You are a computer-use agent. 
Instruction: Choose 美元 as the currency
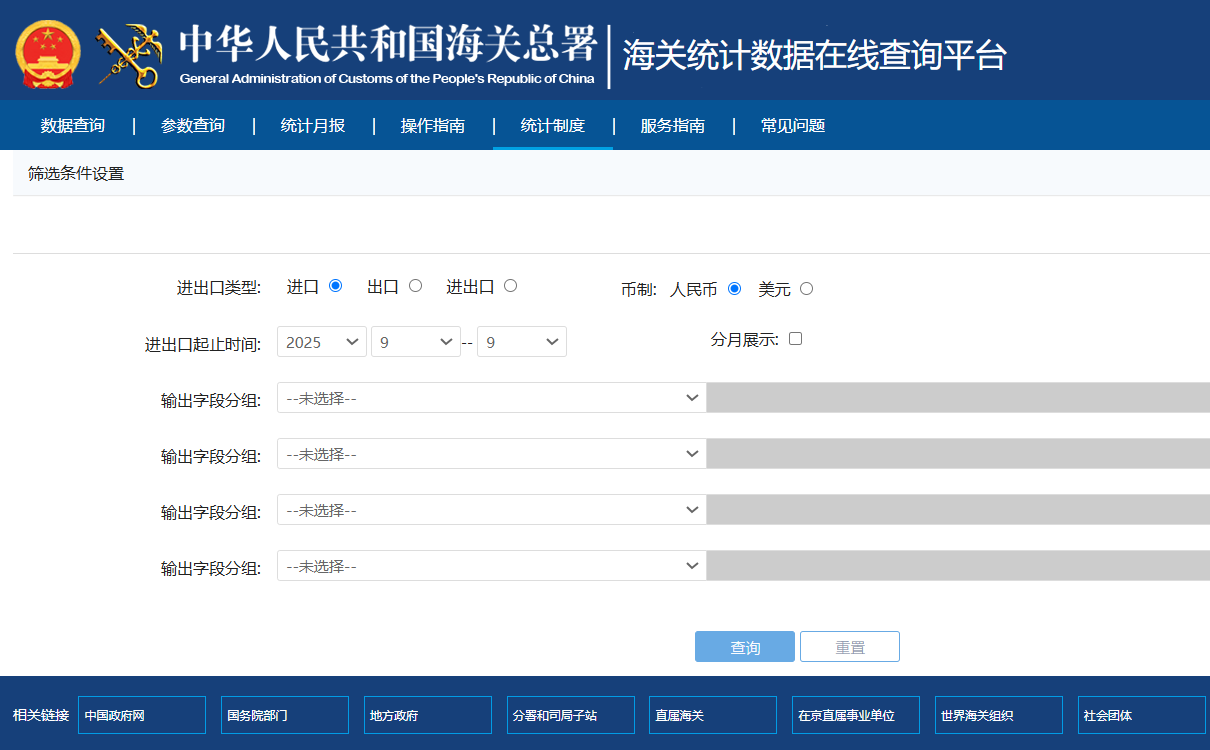(806, 289)
